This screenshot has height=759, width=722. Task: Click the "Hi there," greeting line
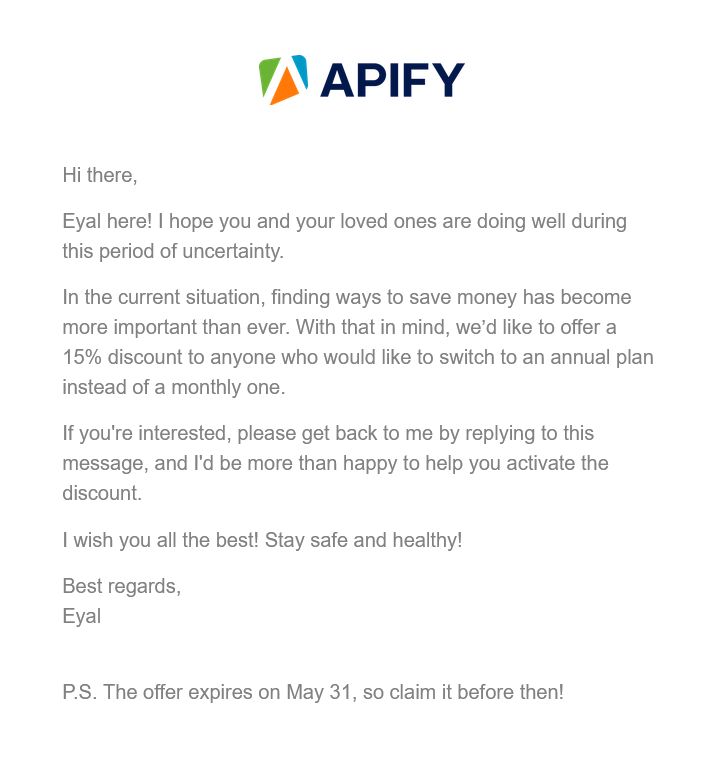100,175
